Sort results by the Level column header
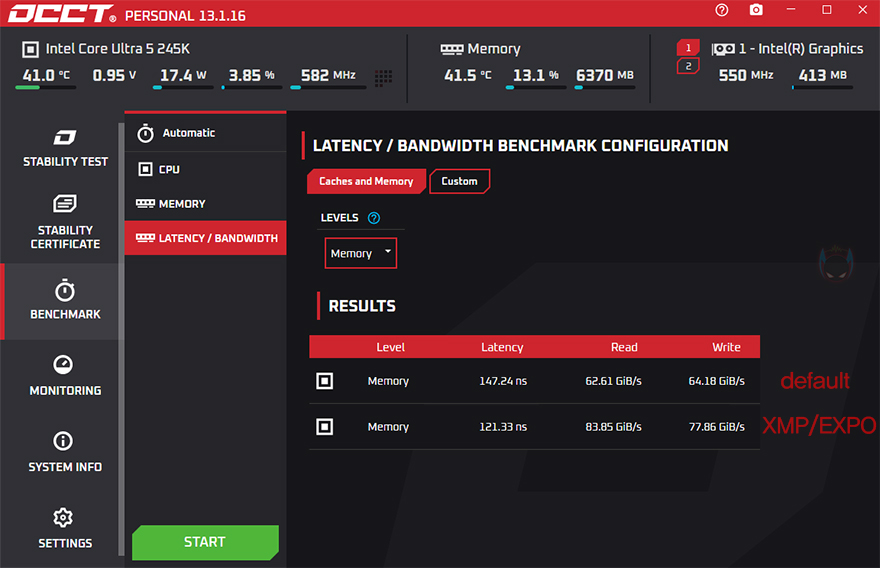The width and height of the screenshot is (880, 568). click(x=391, y=347)
